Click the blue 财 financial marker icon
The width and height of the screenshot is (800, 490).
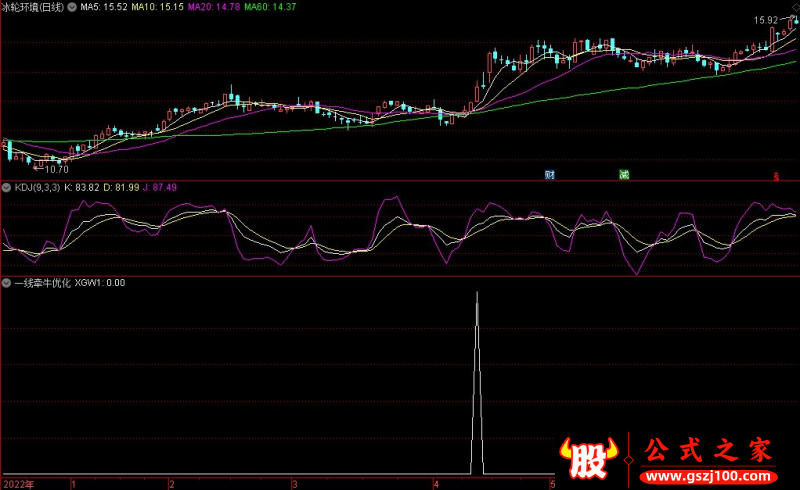click(x=549, y=175)
